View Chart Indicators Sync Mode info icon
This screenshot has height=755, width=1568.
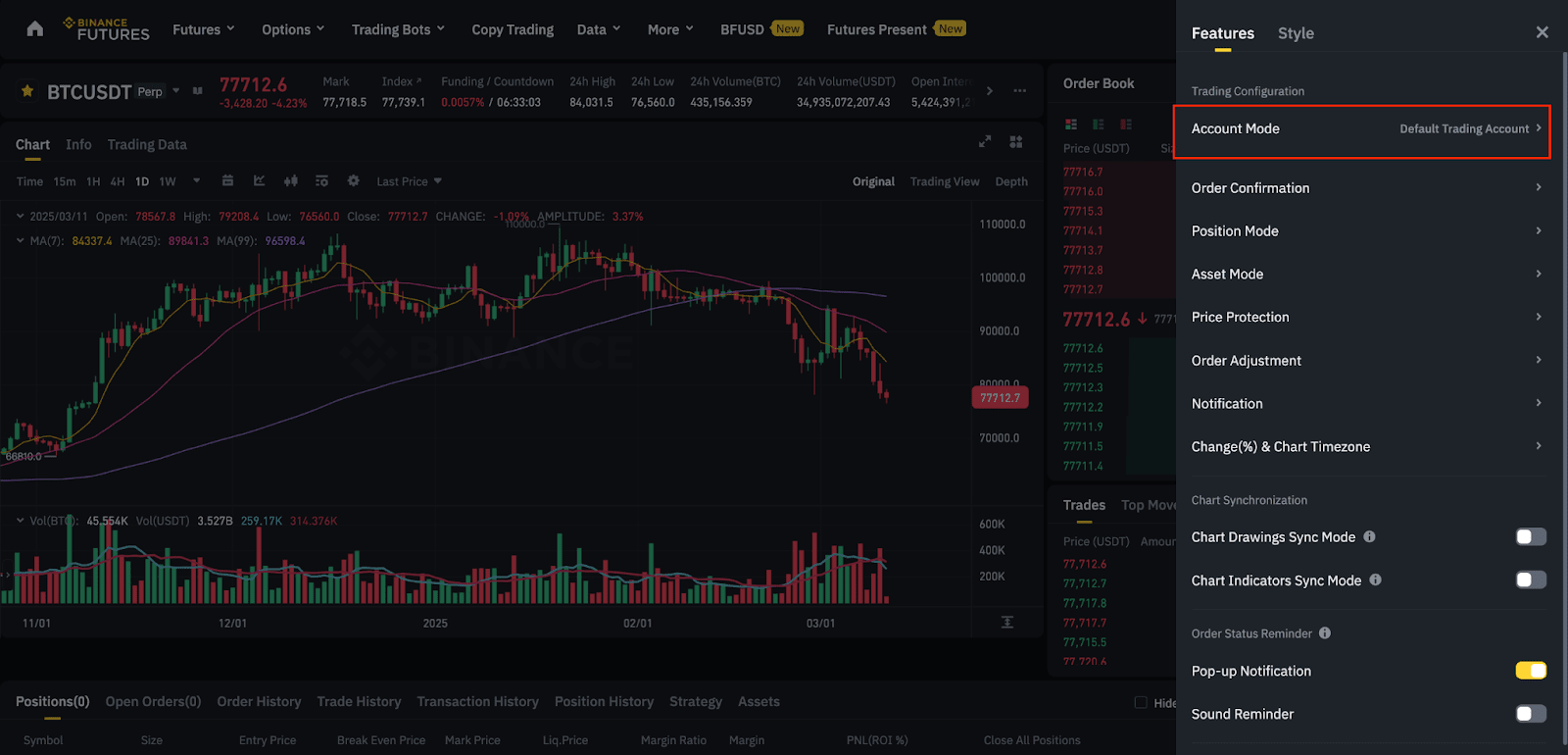(x=1375, y=579)
